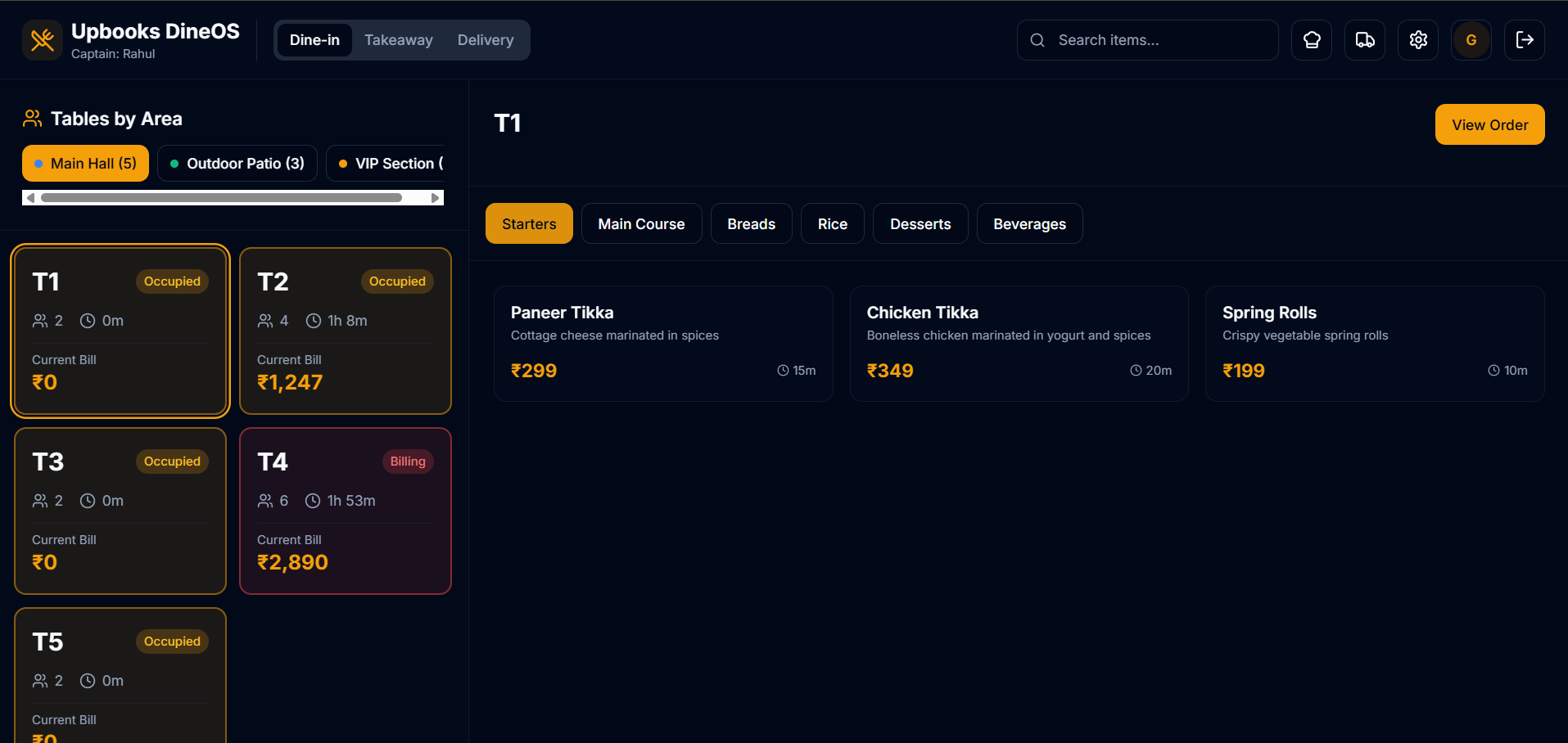Switch to Takeaway mode
This screenshot has height=743, width=1568.
click(399, 40)
